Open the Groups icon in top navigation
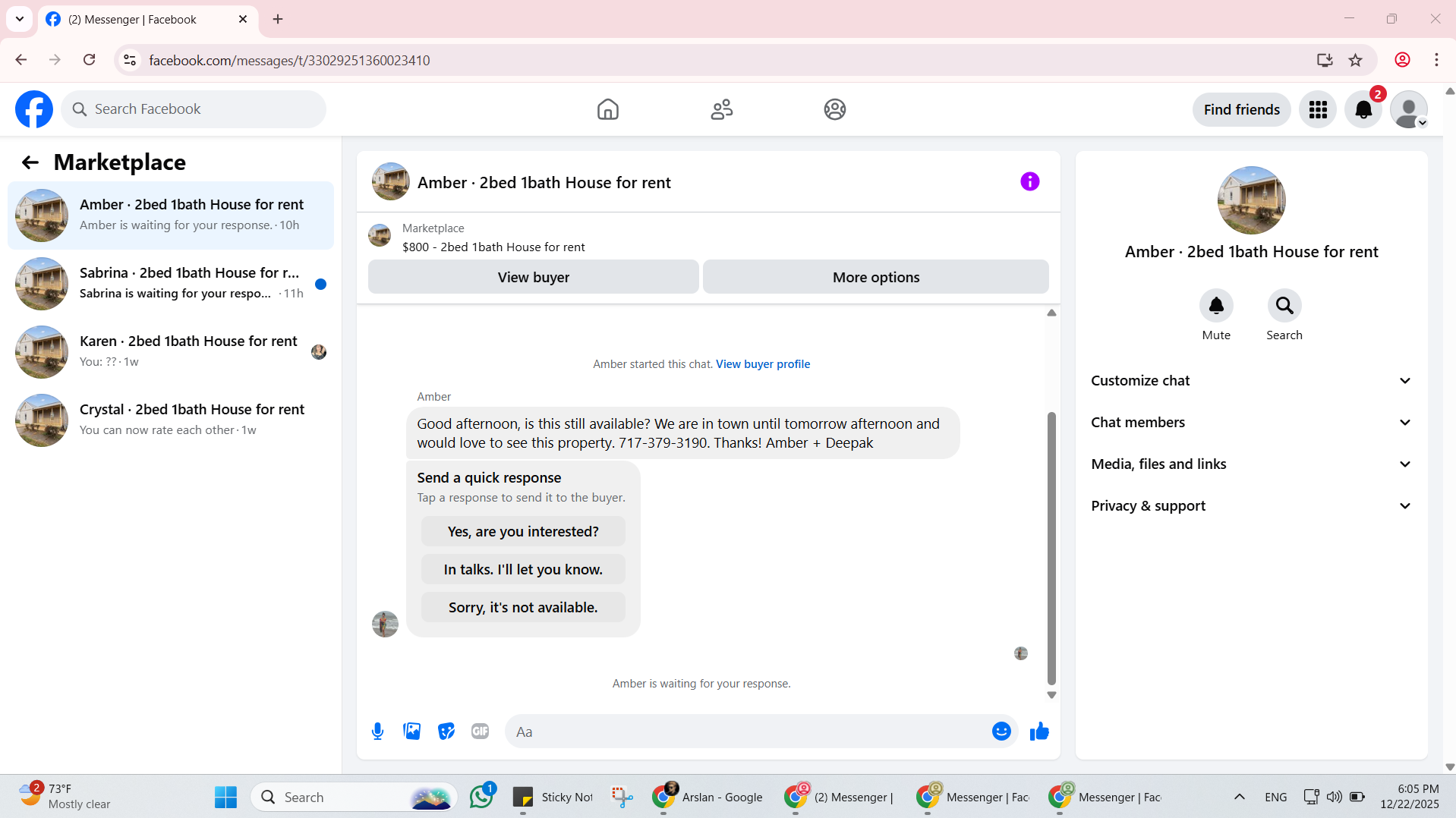The height and width of the screenshot is (818, 1456). tap(834, 109)
